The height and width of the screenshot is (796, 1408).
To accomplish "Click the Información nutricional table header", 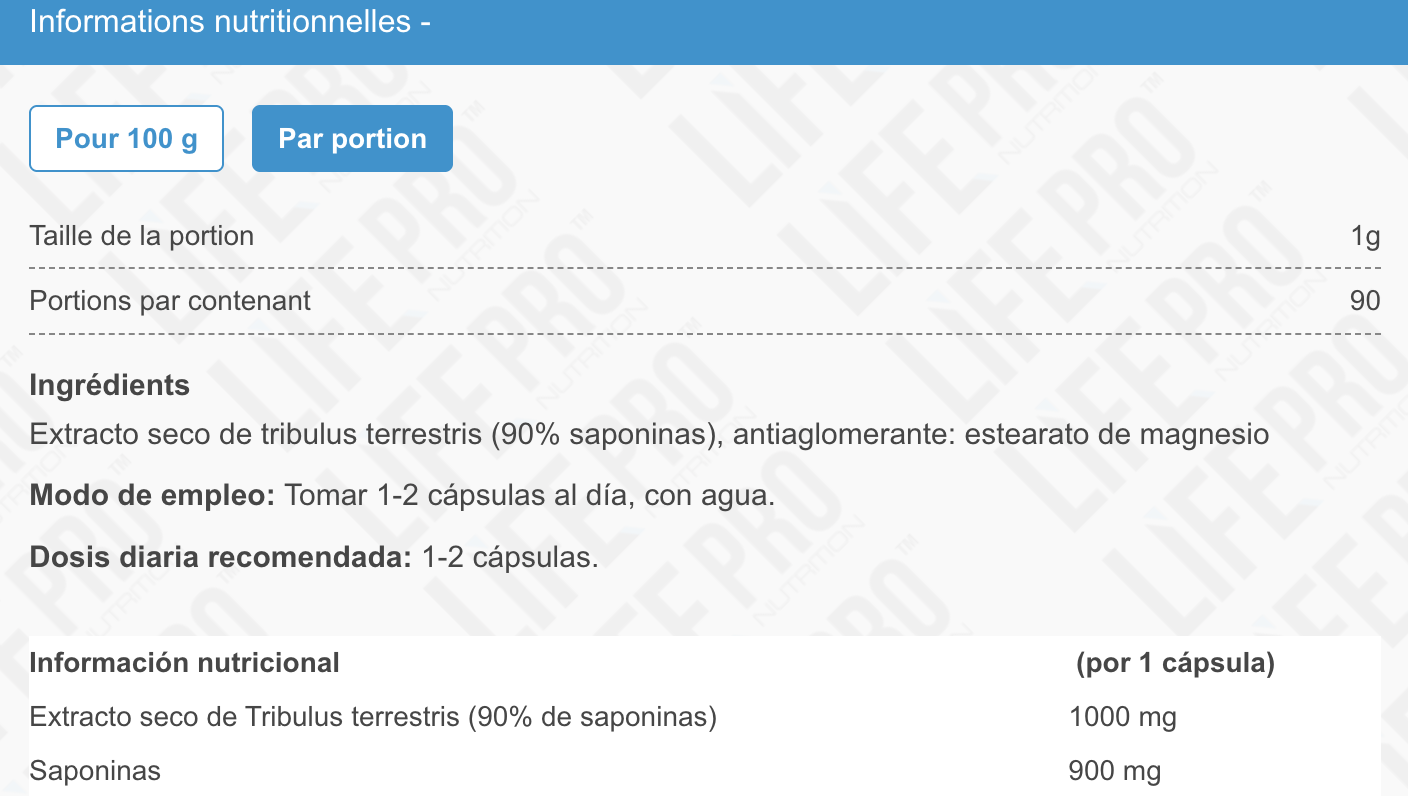I will click(185, 663).
